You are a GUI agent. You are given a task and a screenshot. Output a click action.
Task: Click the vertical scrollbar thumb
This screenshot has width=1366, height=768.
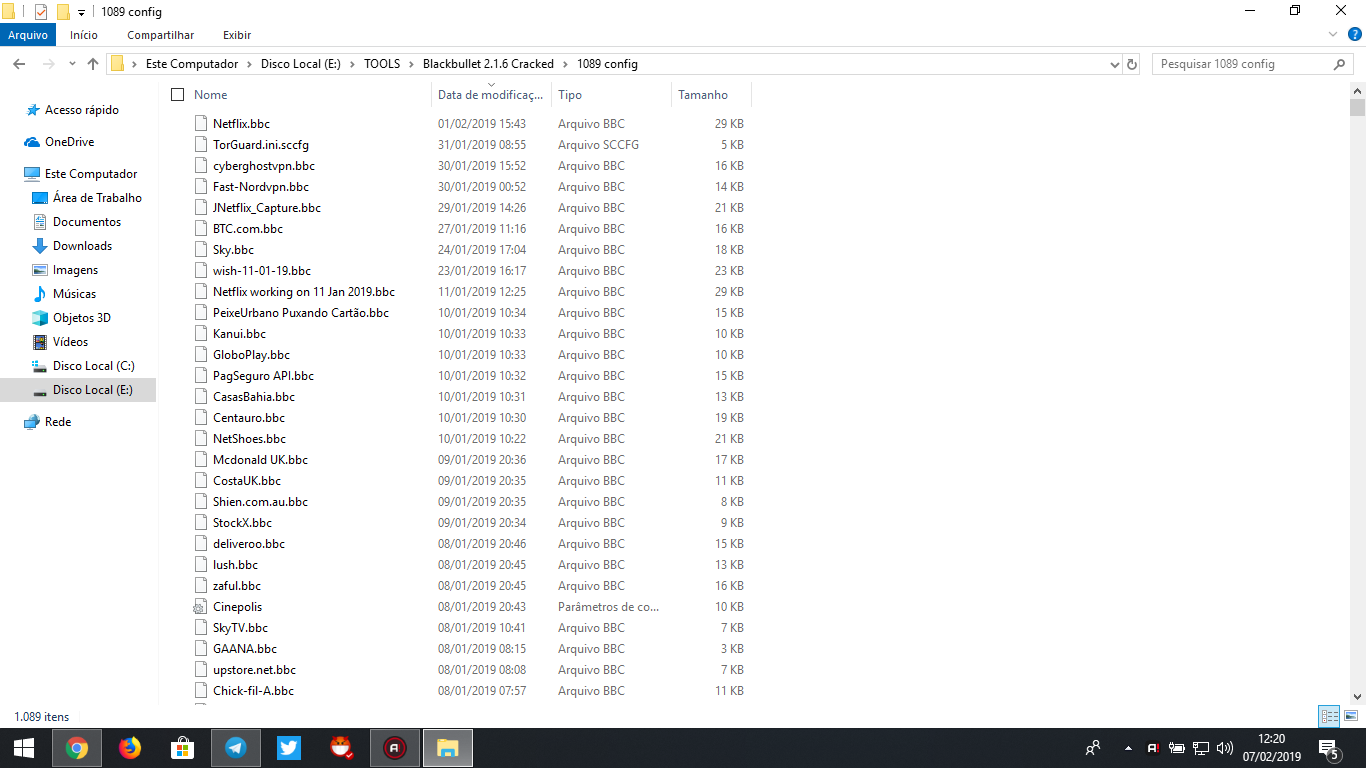point(1357,109)
